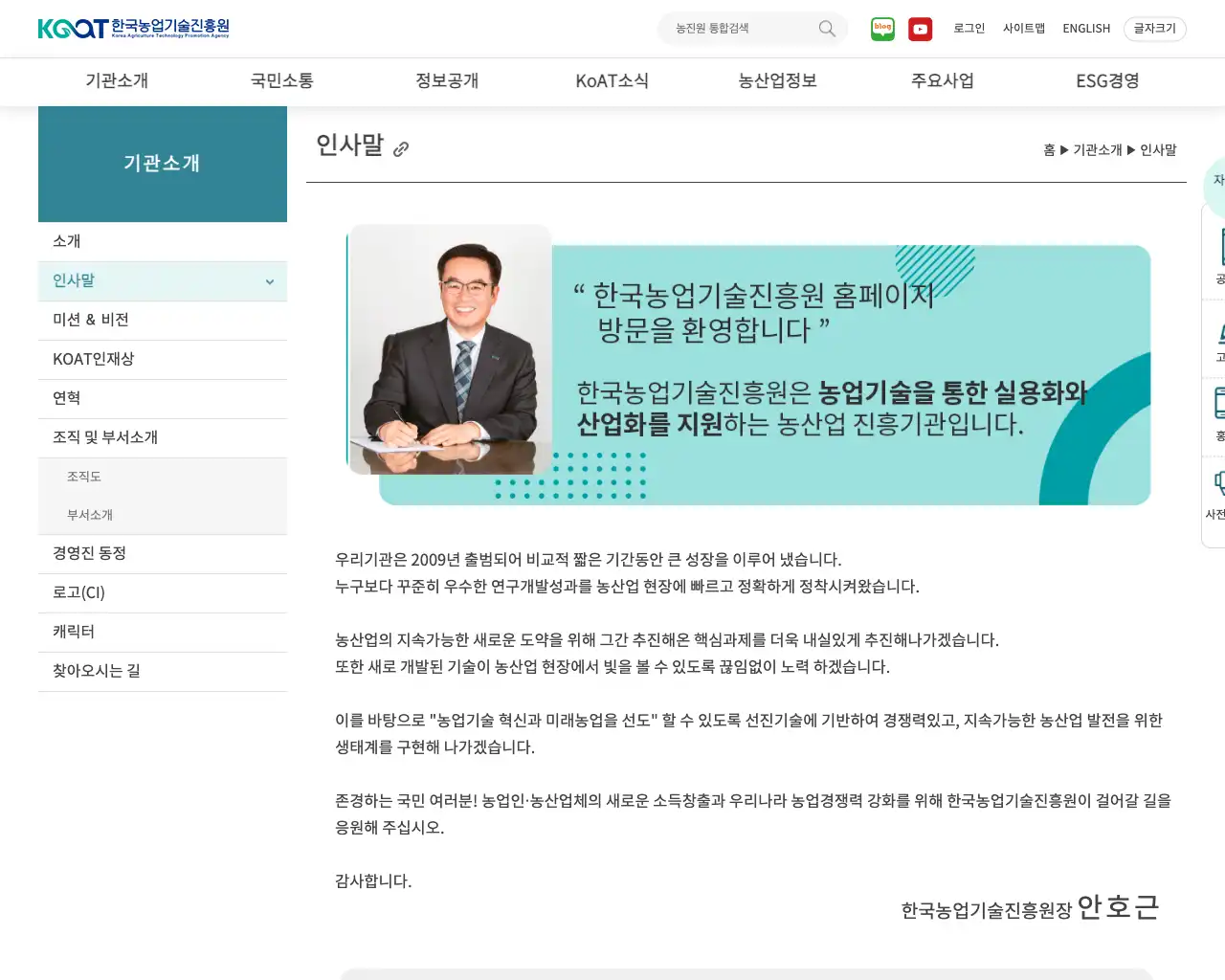
Task: Click the 로그인 link
Action: click(969, 29)
